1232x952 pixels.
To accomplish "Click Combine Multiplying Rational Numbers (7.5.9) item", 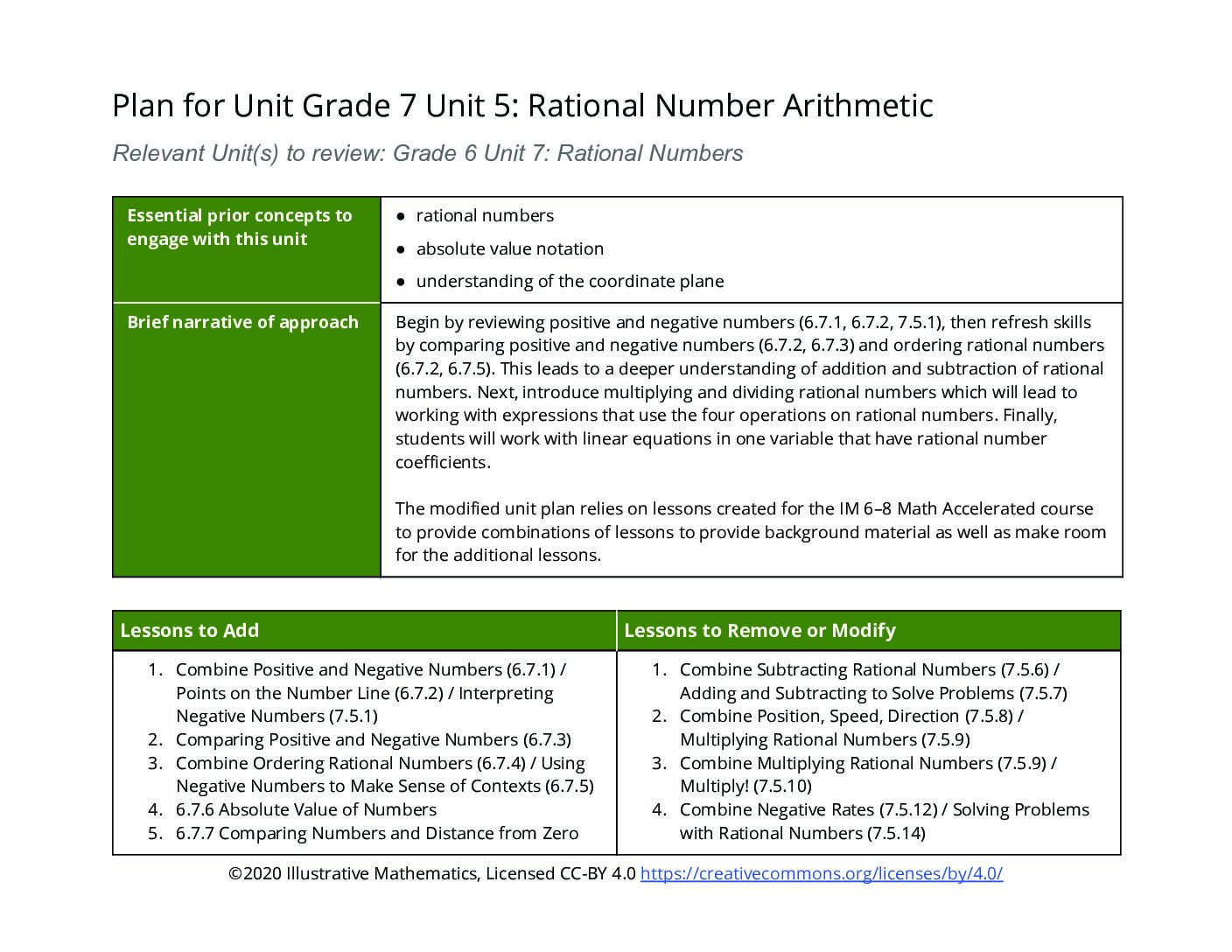I will click(x=868, y=774).
